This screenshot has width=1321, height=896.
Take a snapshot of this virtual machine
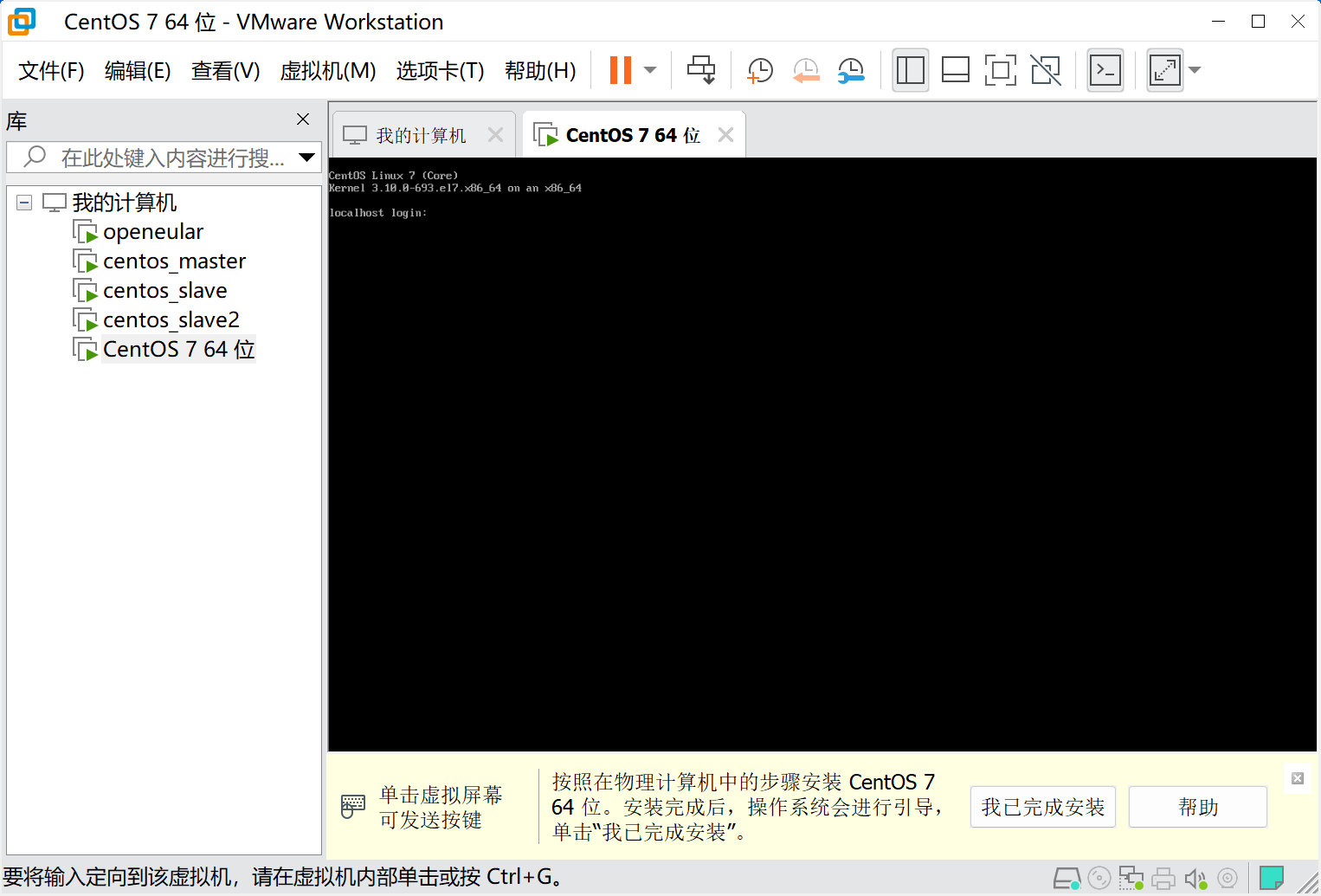[760, 70]
